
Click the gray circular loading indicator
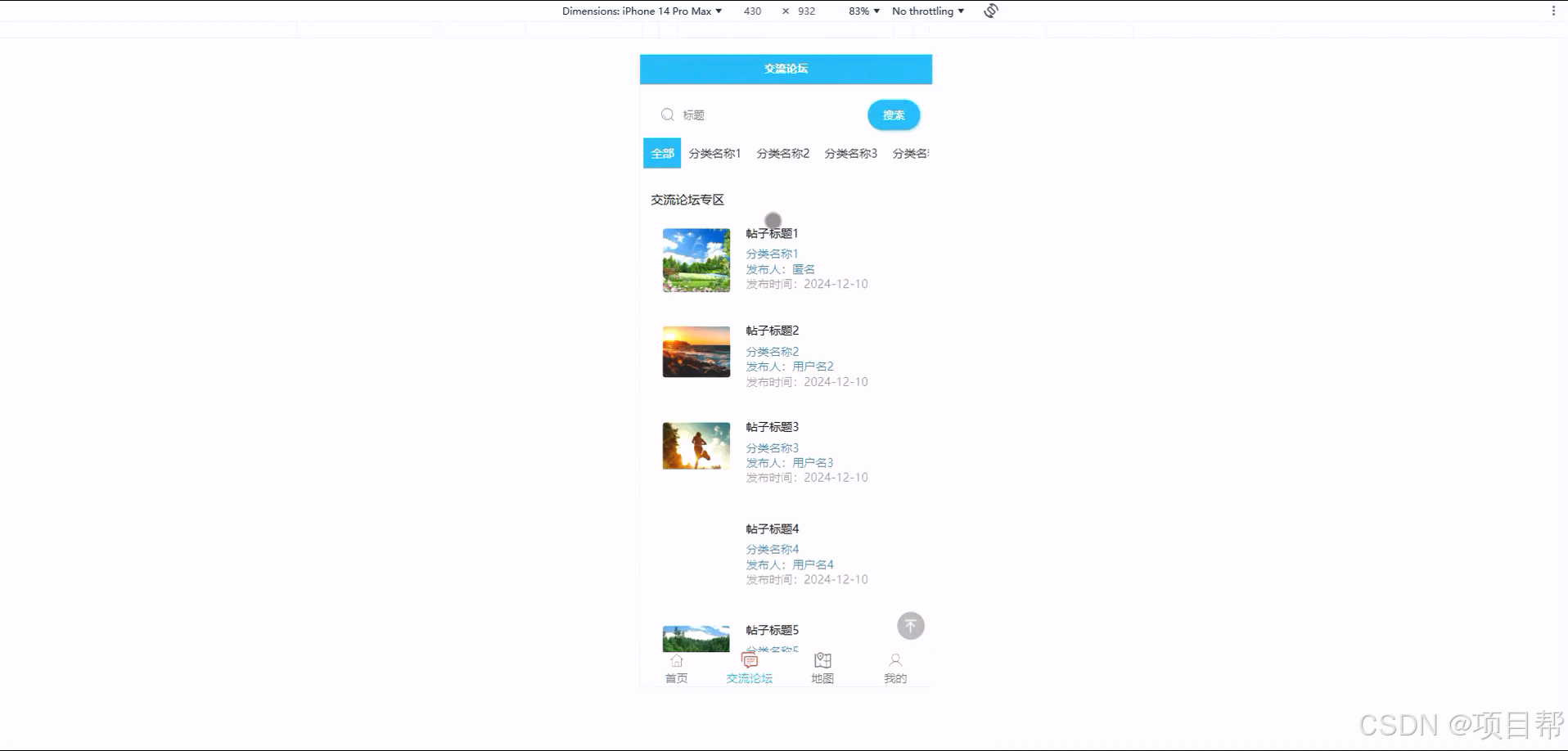[773, 221]
